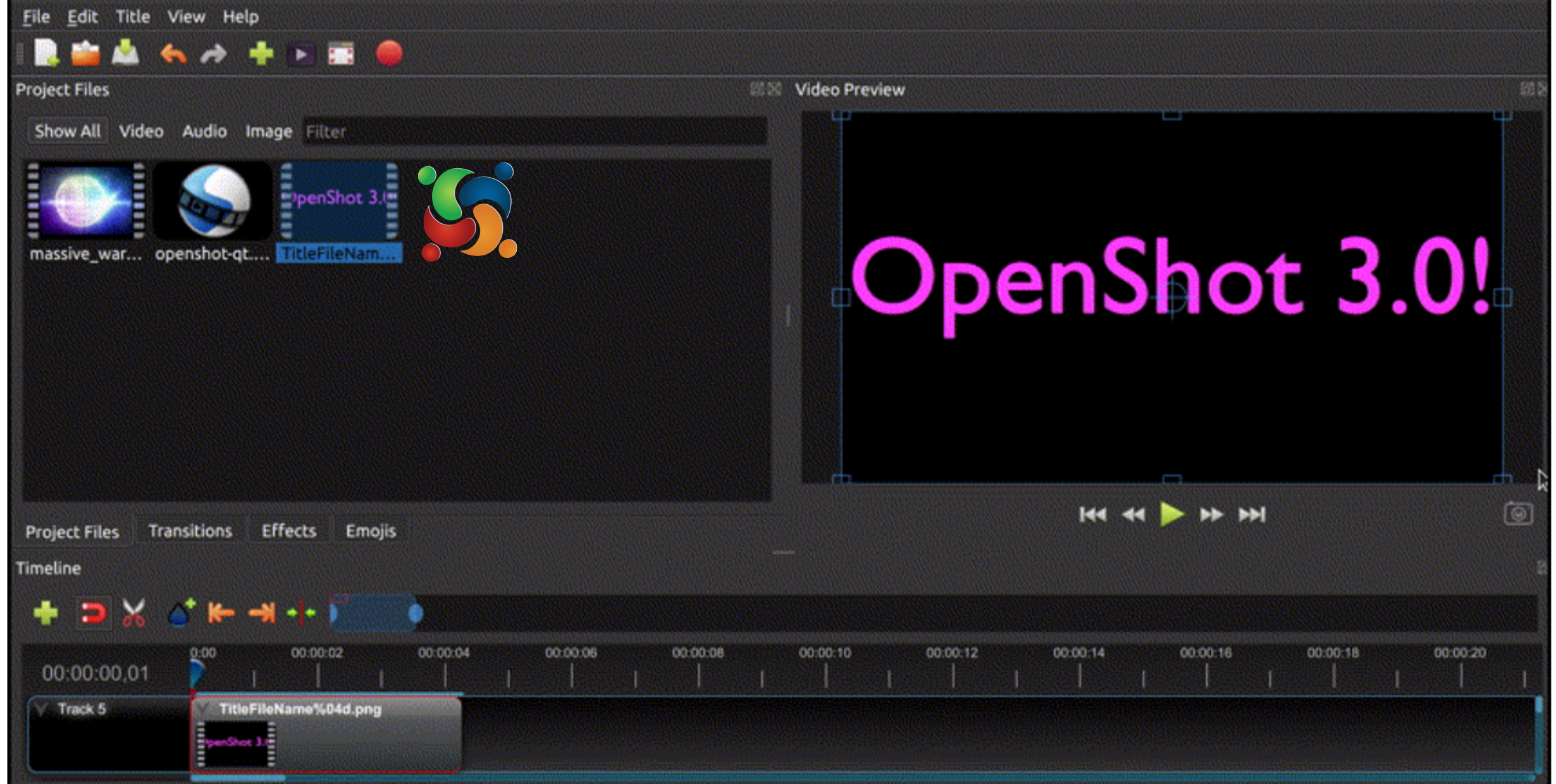
Task: Click the right handle of the zoom slider
Action: [x=416, y=613]
